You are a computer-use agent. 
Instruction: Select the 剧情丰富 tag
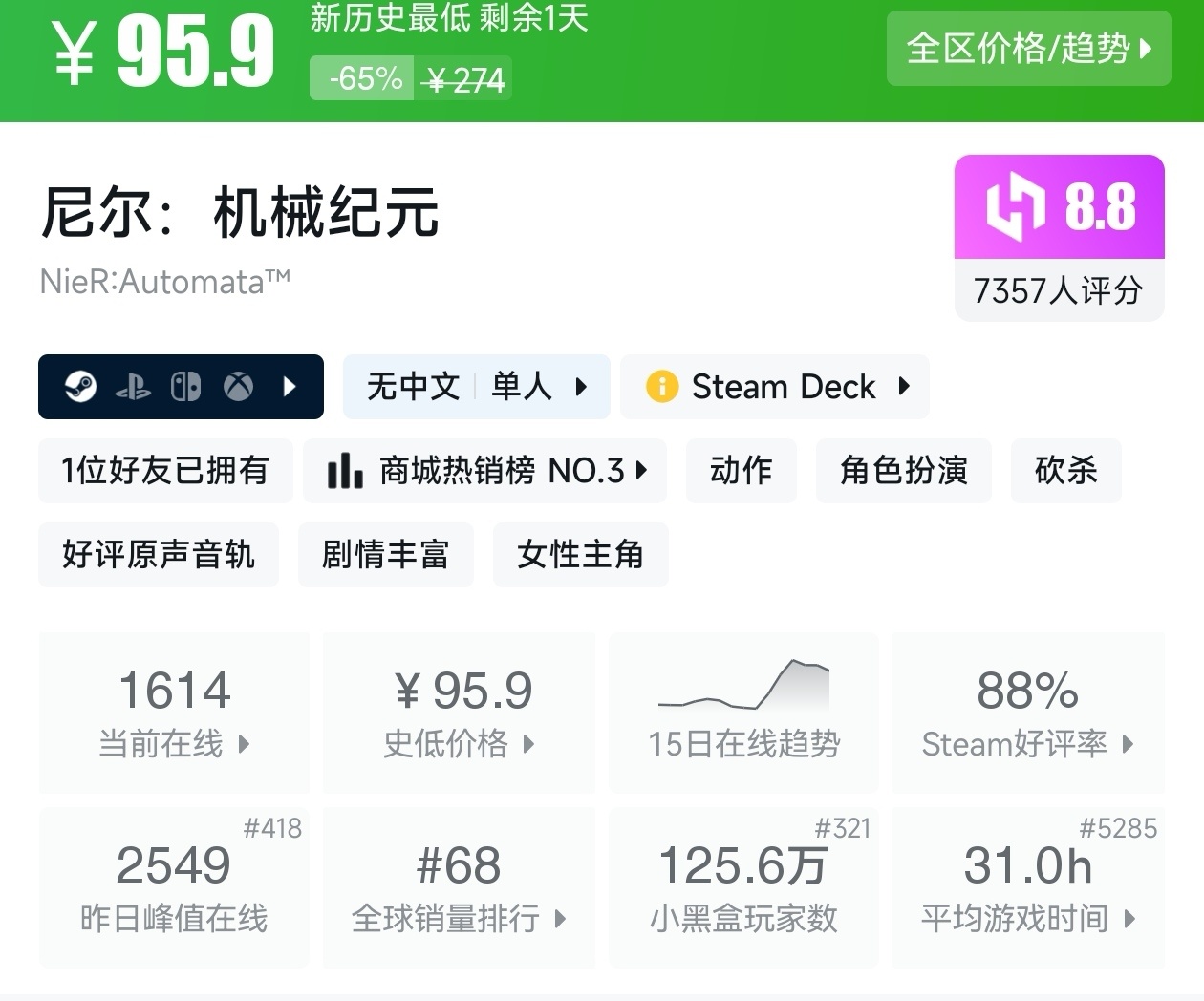pos(386,554)
